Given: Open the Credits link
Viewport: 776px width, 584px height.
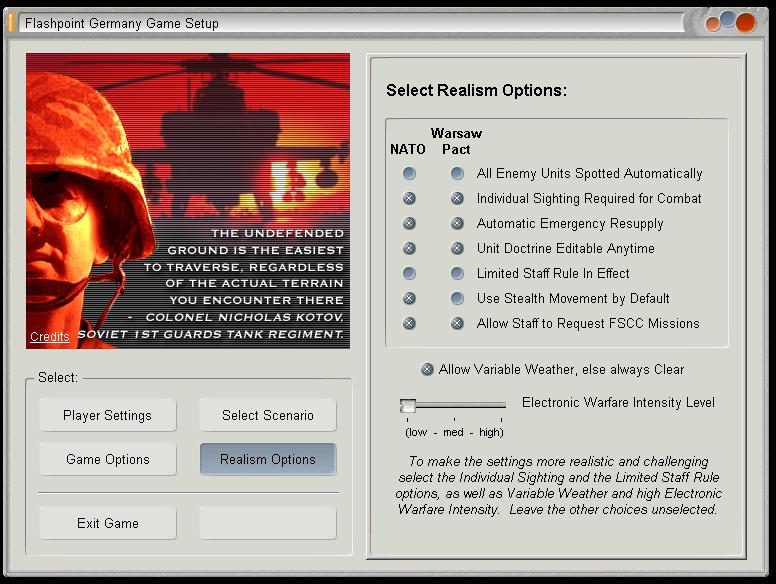Looking at the screenshot, I should tap(49, 337).
